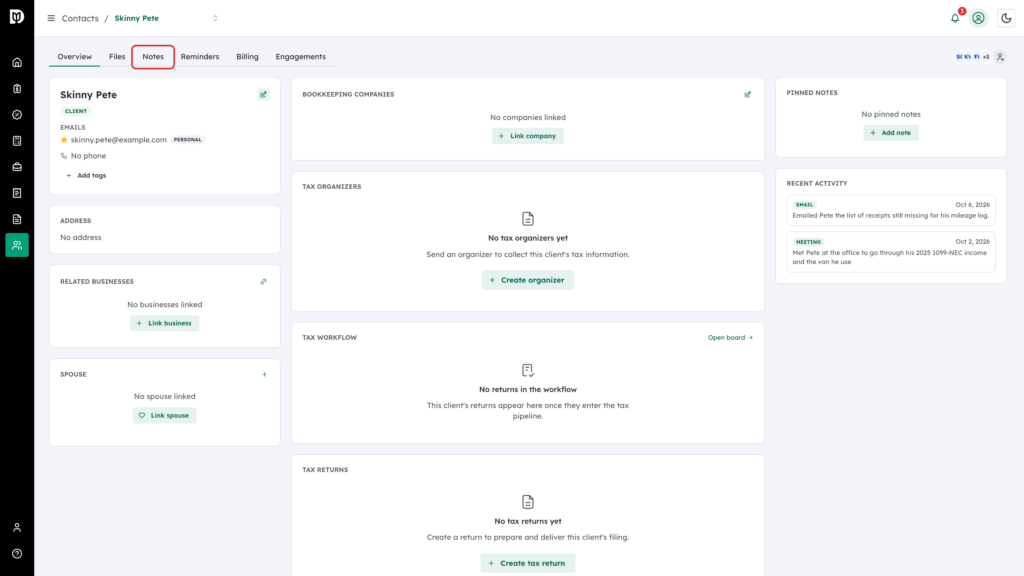The width and height of the screenshot is (1024, 576).
Task: Click Create organizer button
Action: coord(528,280)
